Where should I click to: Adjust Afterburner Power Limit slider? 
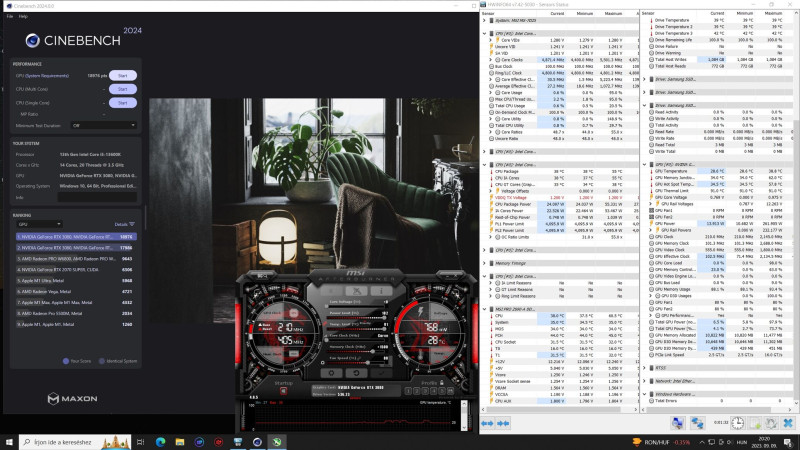357,318
